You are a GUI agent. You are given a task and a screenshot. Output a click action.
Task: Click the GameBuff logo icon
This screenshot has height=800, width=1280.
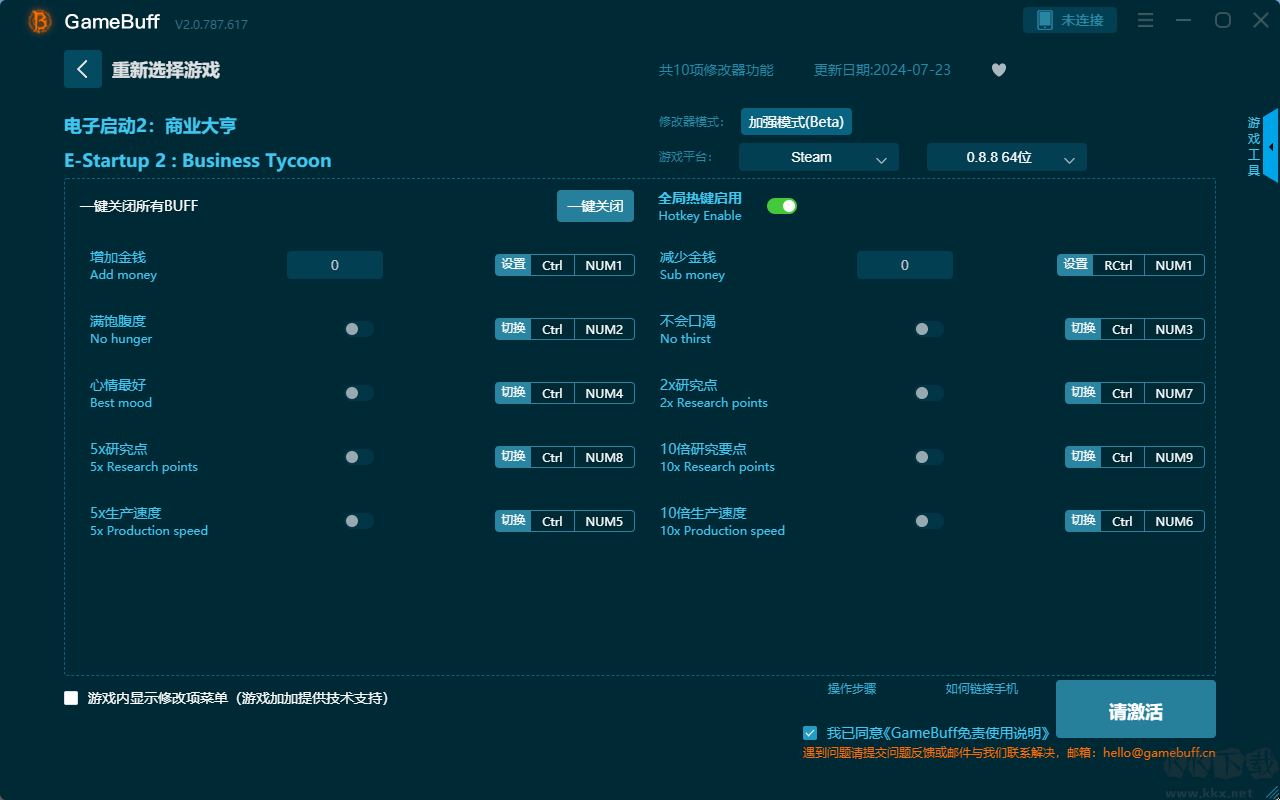40,21
